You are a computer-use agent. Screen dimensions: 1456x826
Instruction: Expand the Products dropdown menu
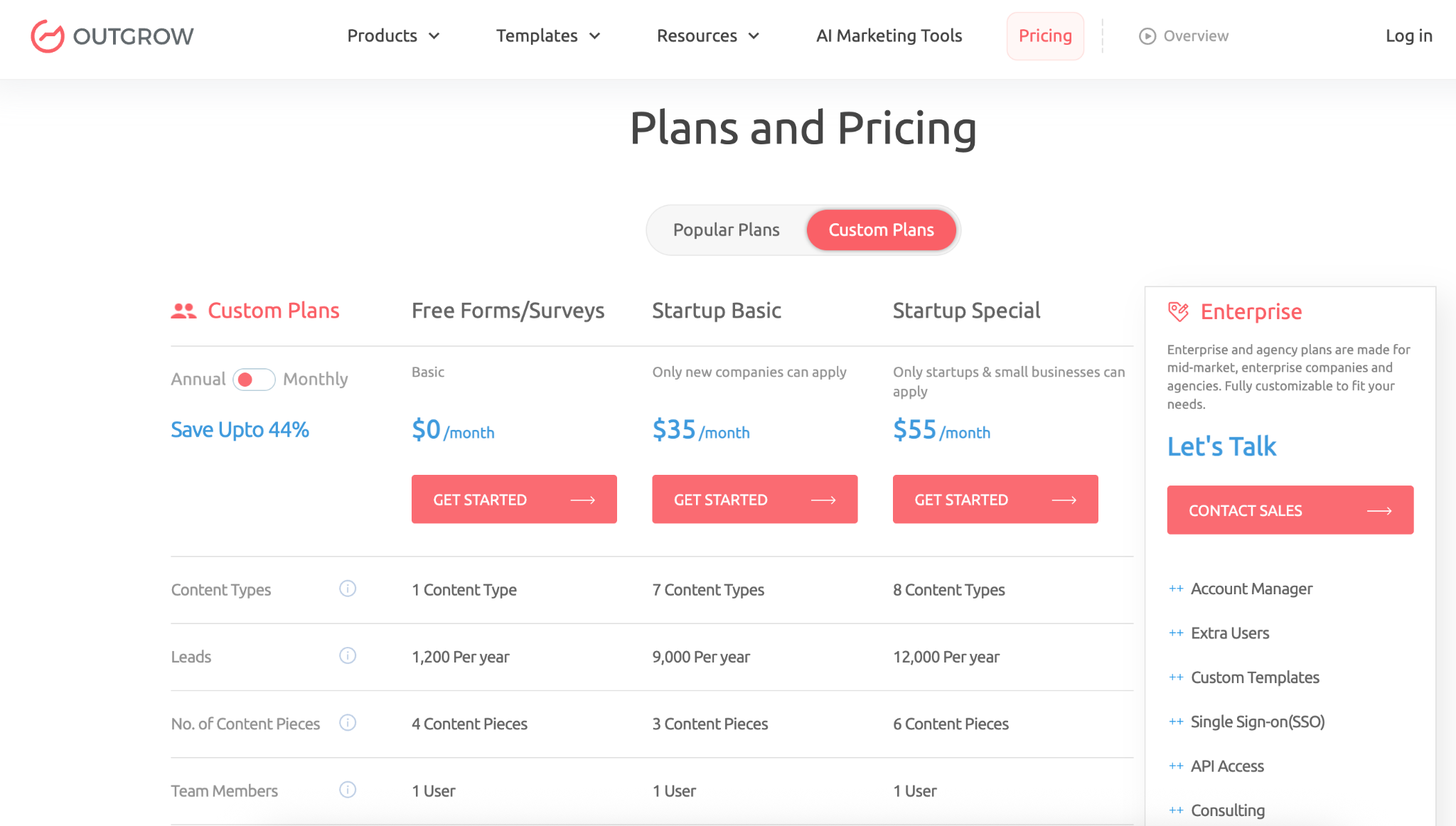tap(393, 36)
